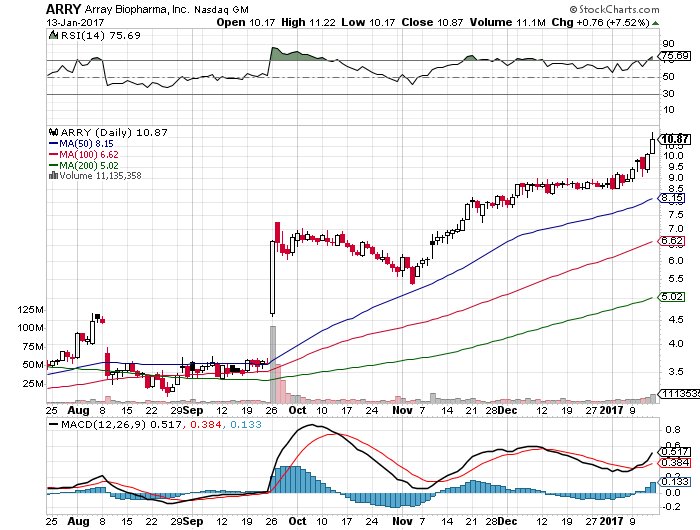This screenshot has width=700, height=530.
Task: Click the 8.15 MA(50) tag on the price axis
Action: point(672,198)
